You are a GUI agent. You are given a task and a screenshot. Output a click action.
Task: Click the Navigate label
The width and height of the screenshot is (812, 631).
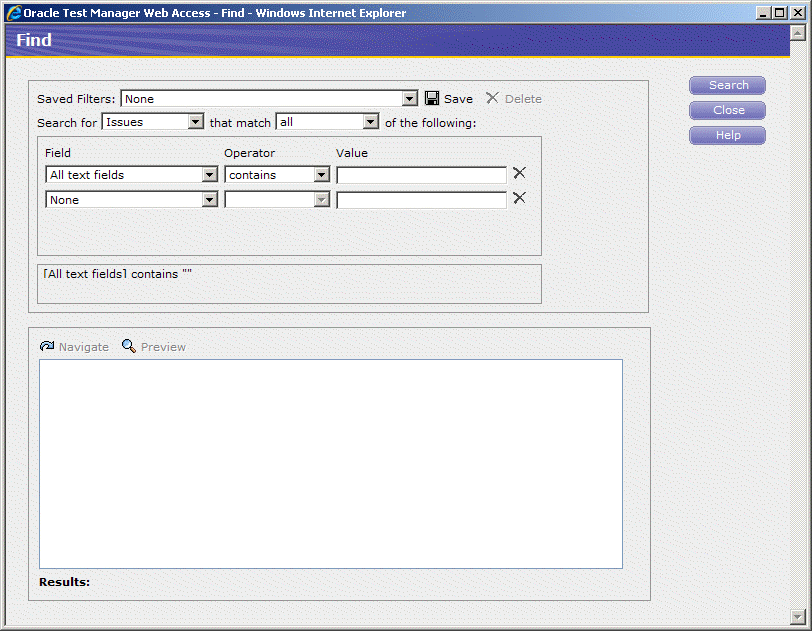click(x=84, y=347)
